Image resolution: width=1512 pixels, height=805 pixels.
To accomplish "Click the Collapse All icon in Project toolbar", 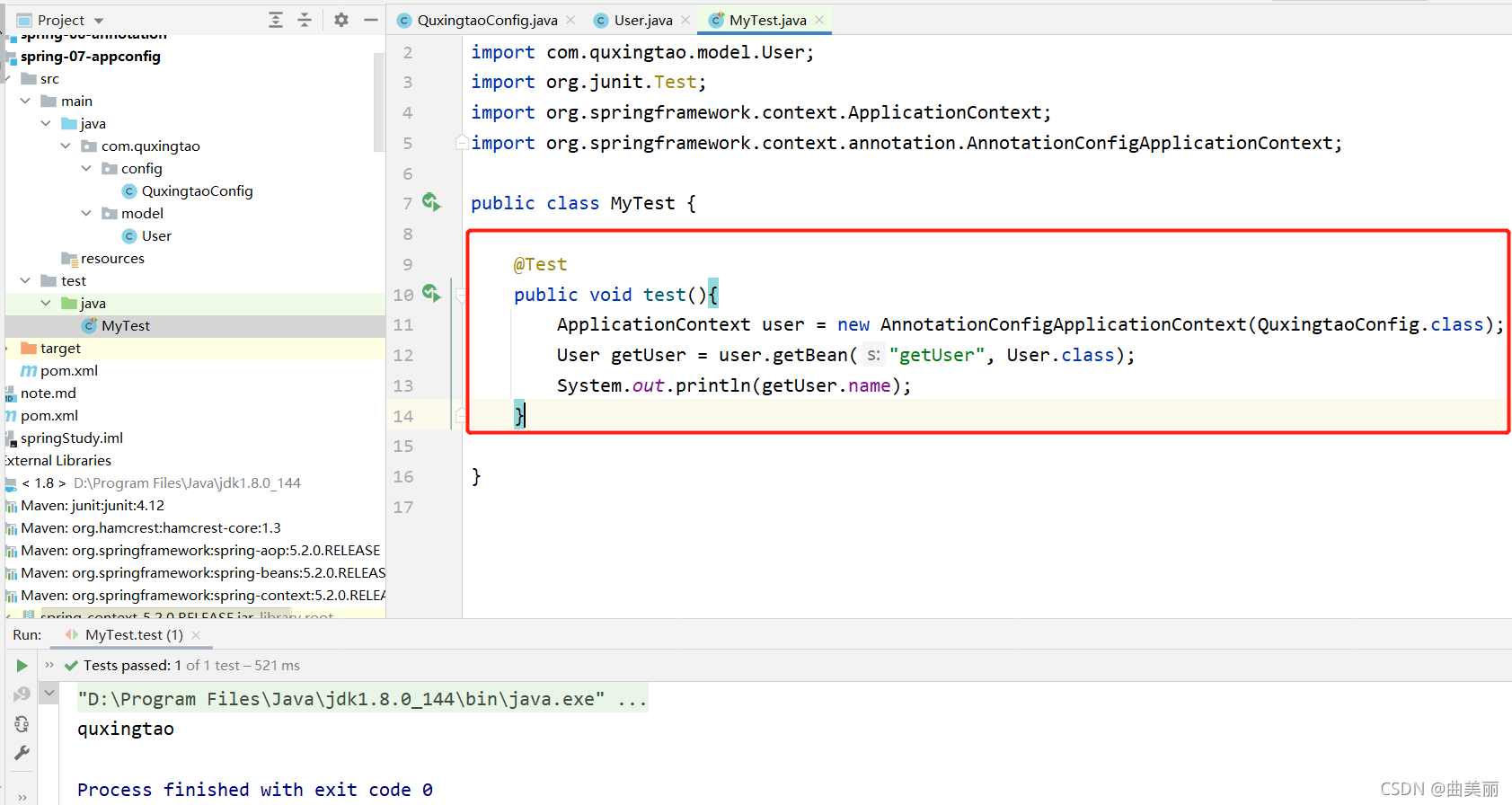I will 305,20.
